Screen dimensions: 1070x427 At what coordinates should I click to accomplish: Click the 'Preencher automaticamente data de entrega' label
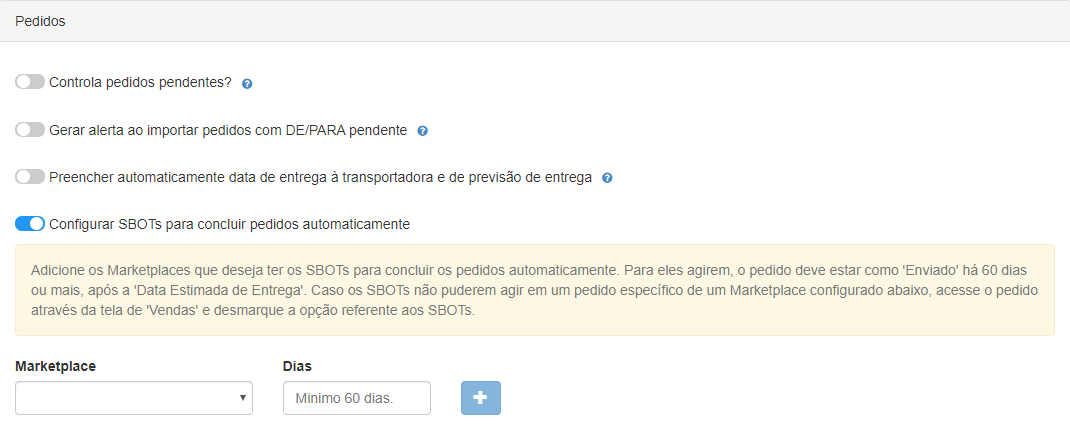(x=320, y=177)
